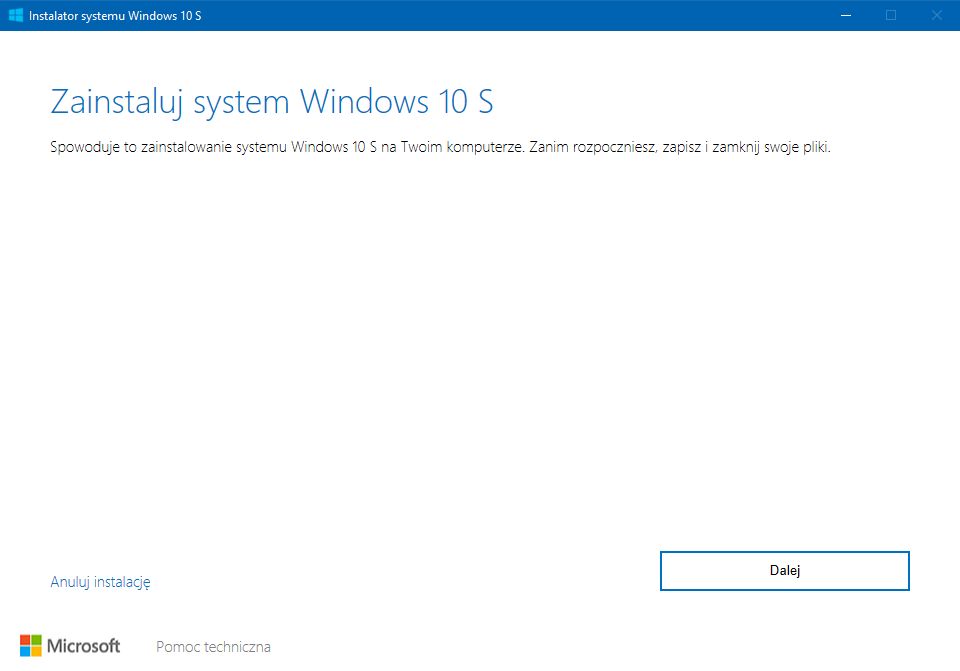Image resolution: width=960 pixels, height=671 pixels.
Task: Click the Dalej button to continue
Action: [784, 571]
